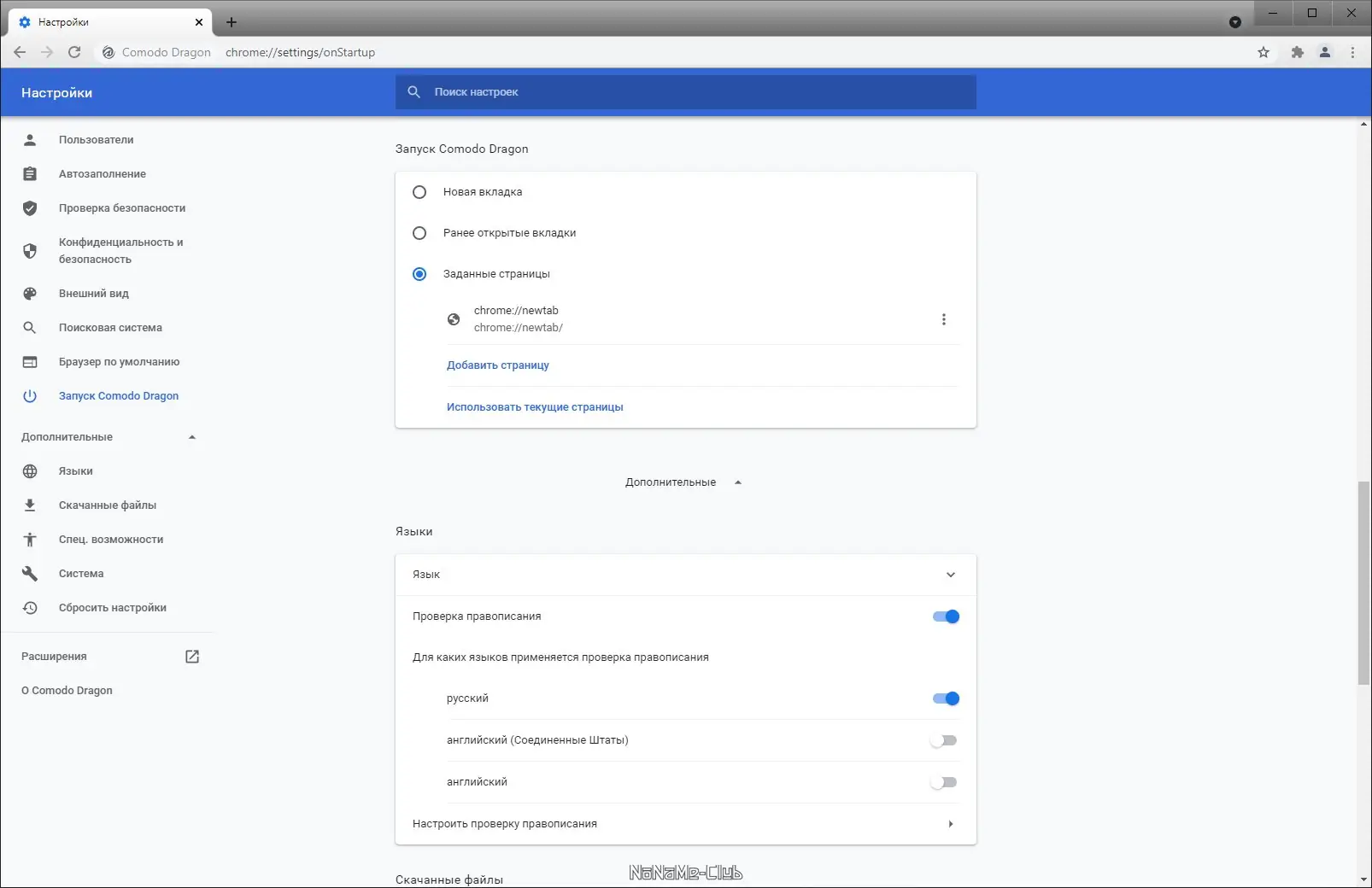Click the Пользователи person icon
1372x888 pixels.
click(30, 140)
